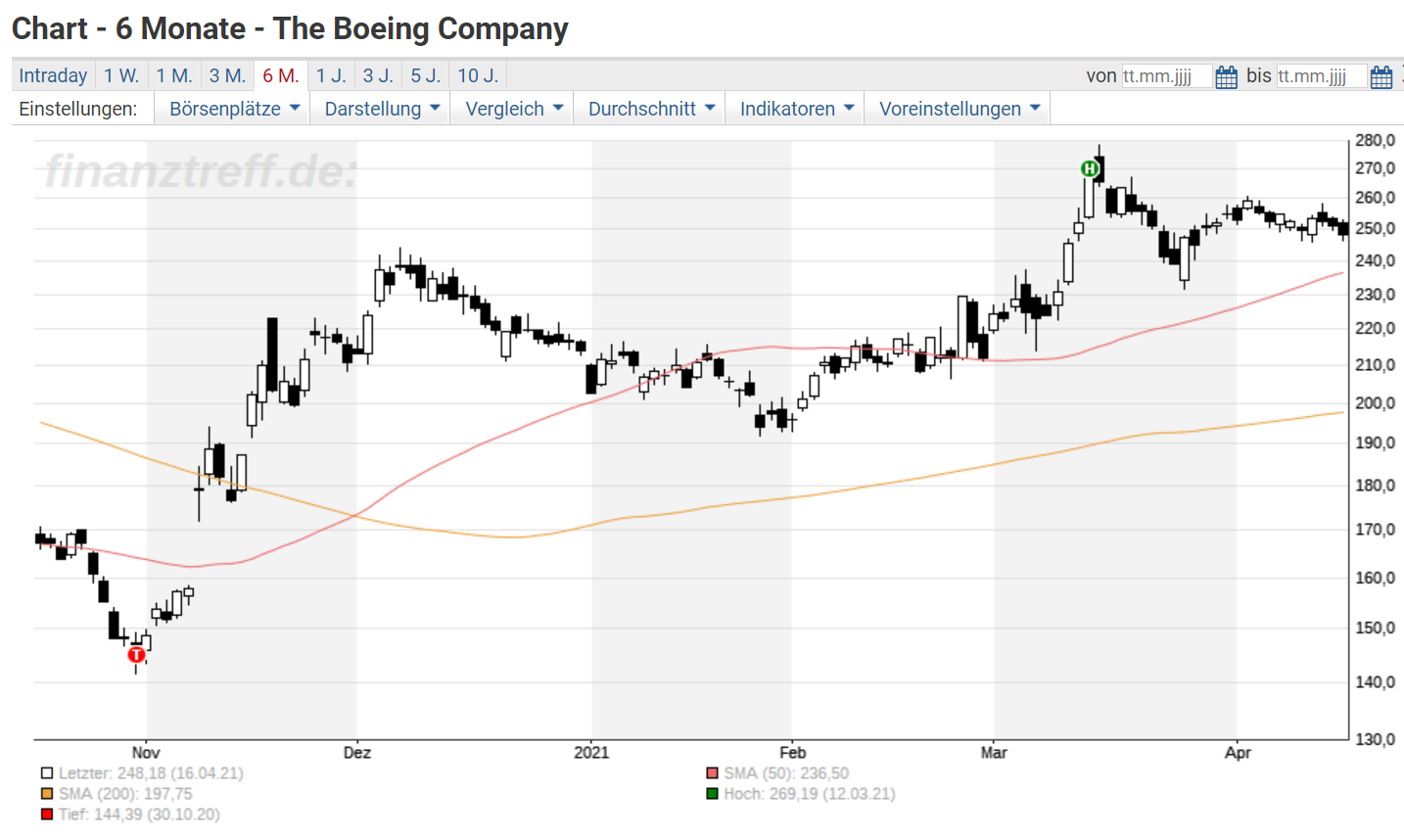Viewport: 1404px width, 840px height.
Task: Click the pink SMA (50) legend swatch
Action: [712, 773]
